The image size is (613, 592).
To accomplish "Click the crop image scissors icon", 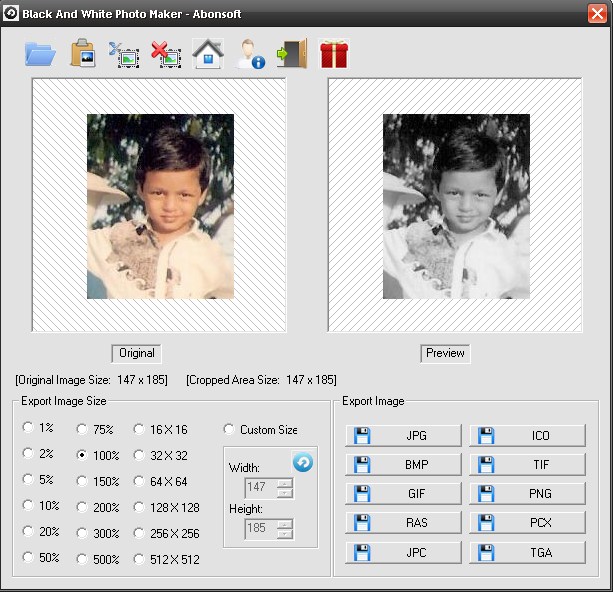I will point(123,54).
